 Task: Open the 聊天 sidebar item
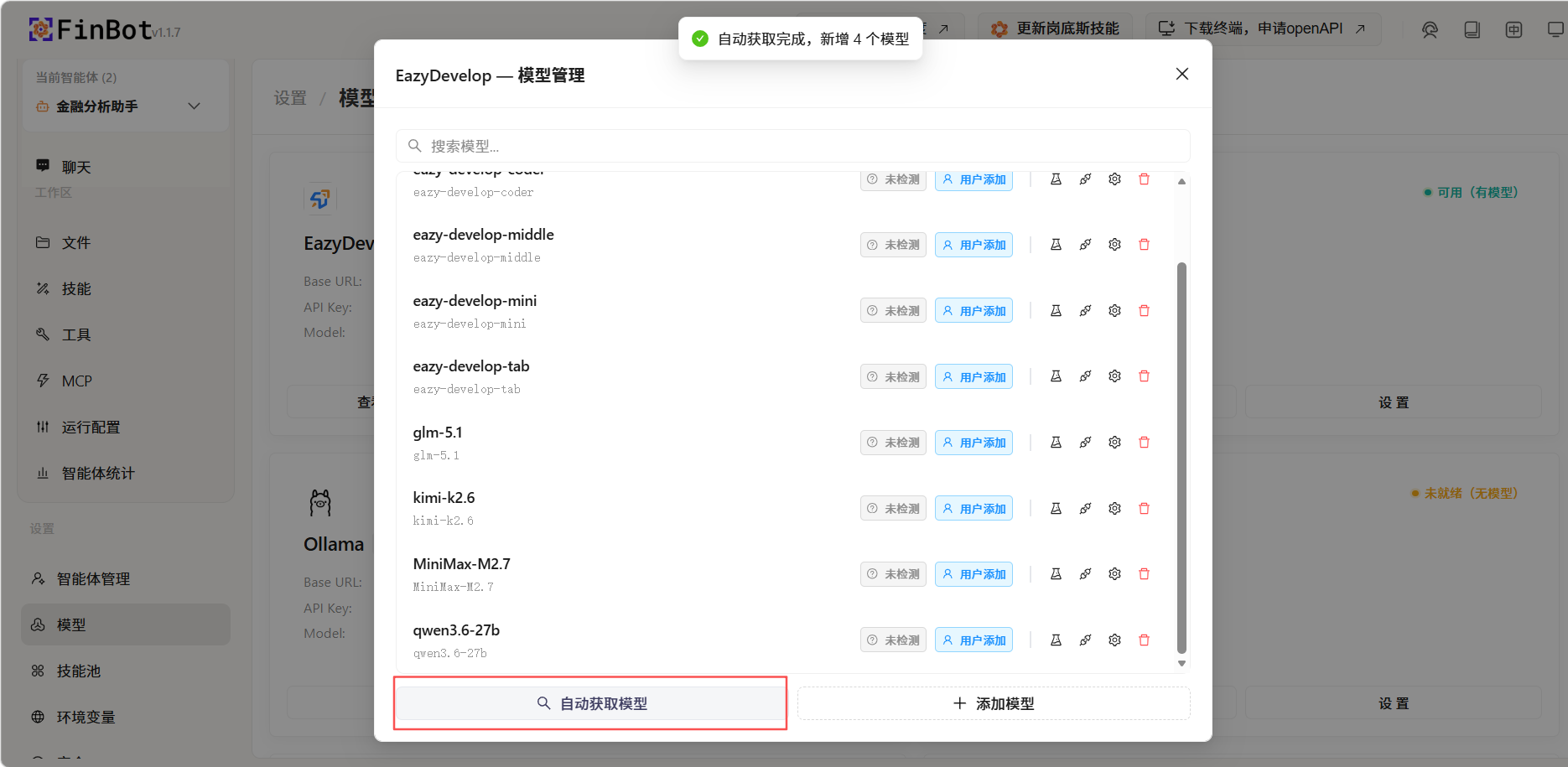pyautogui.click(x=126, y=167)
